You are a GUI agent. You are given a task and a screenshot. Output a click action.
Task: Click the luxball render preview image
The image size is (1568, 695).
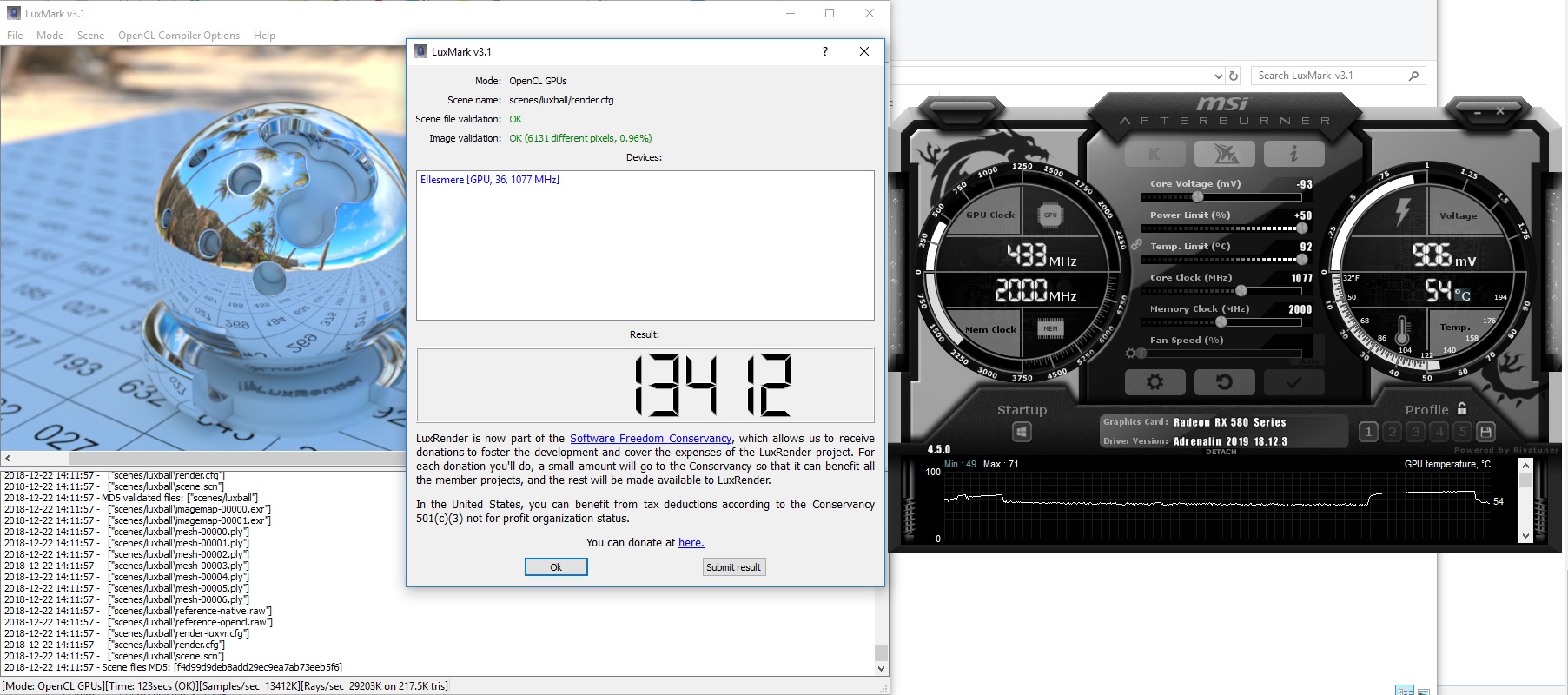click(x=202, y=248)
